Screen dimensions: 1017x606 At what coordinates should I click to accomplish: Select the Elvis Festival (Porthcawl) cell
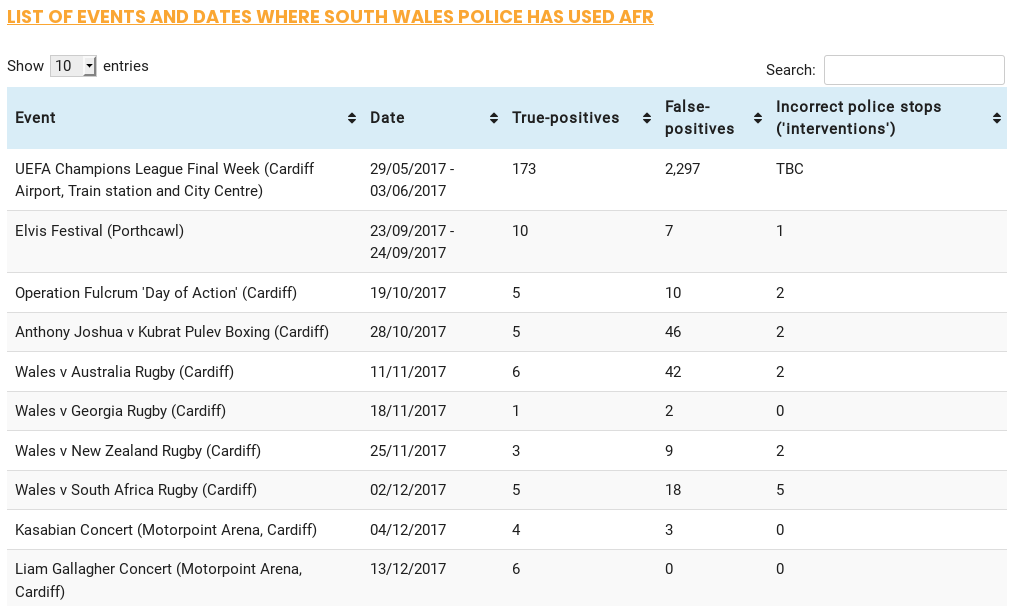pyautogui.click(x=185, y=241)
